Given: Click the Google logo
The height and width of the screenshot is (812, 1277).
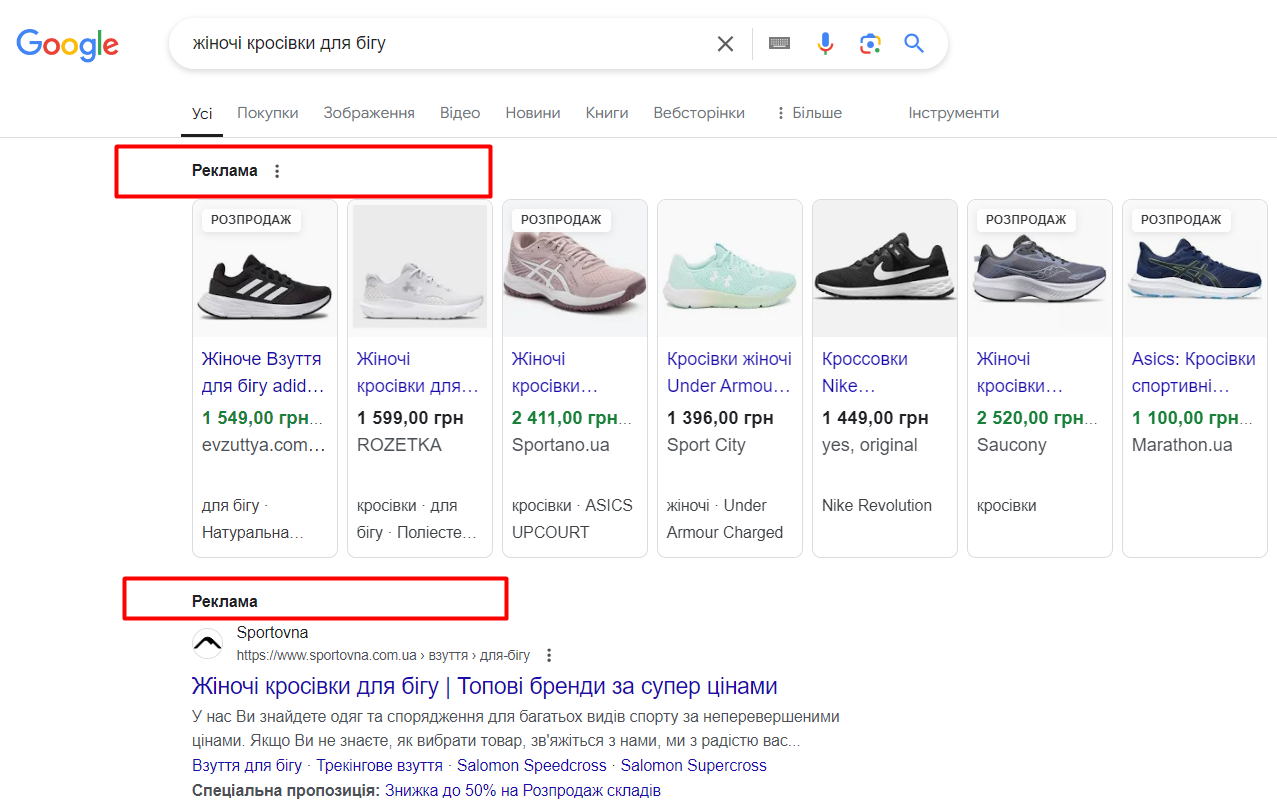Looking at the screenshot, I should [67, 44].
